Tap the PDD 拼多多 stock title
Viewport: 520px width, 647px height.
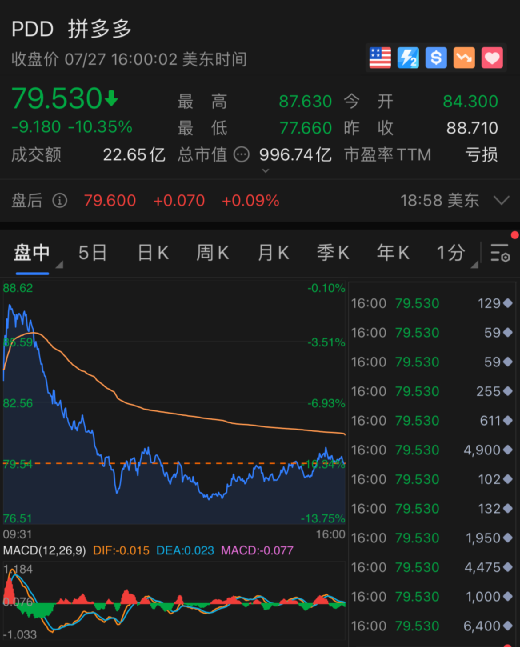[71, 29]
